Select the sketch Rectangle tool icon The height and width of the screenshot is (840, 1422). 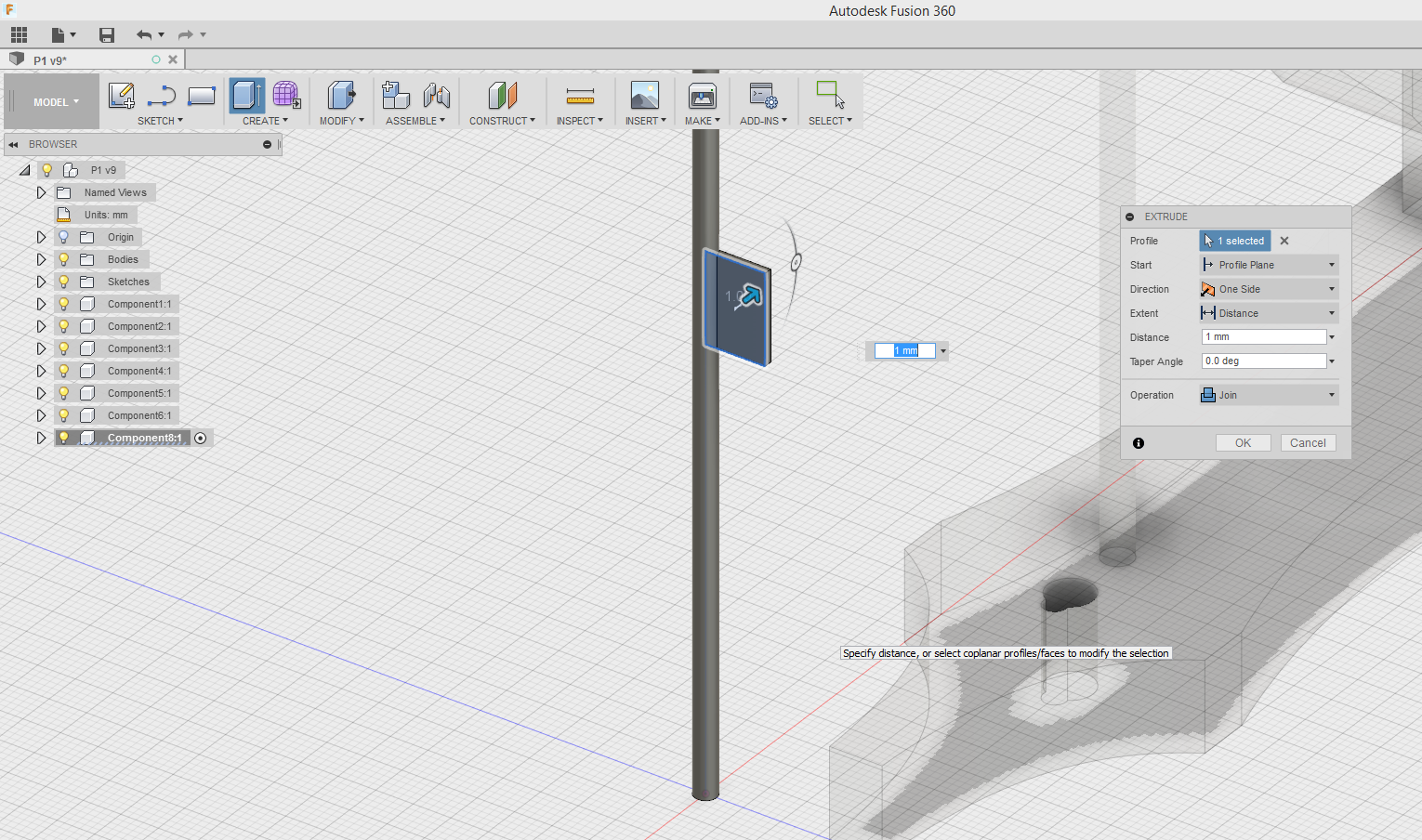202,96
